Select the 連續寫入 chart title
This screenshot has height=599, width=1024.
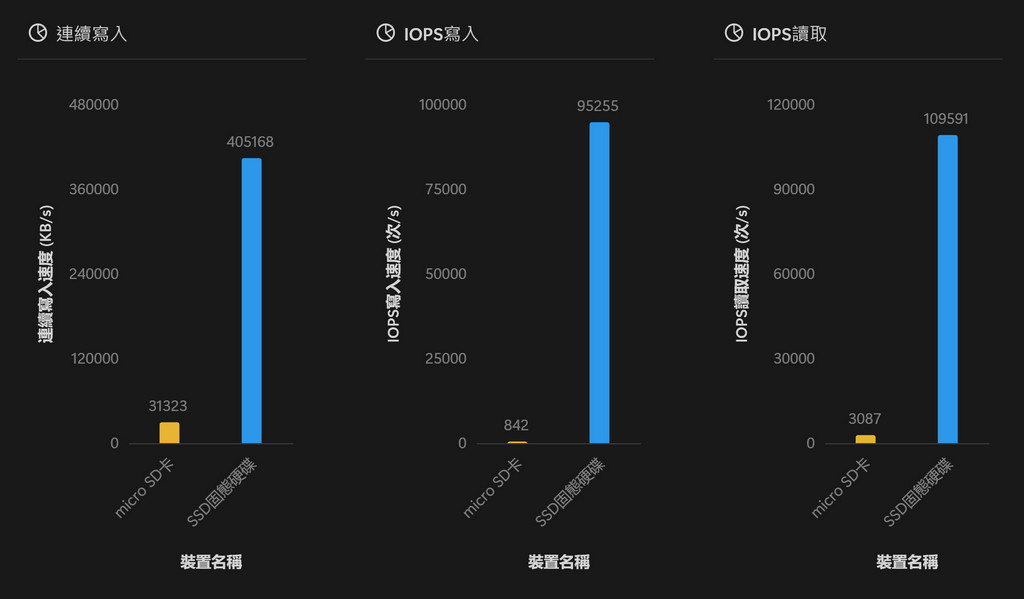click(92, 34)
